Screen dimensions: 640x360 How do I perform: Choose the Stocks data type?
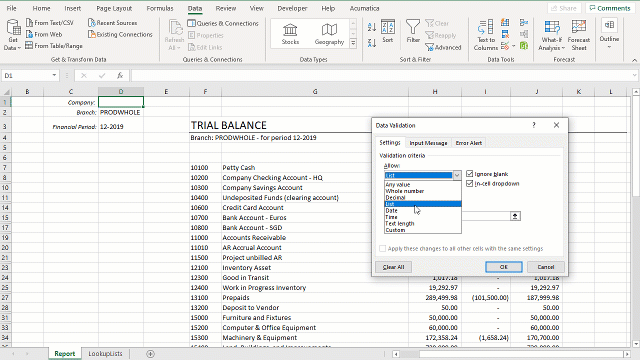[290, 34]
